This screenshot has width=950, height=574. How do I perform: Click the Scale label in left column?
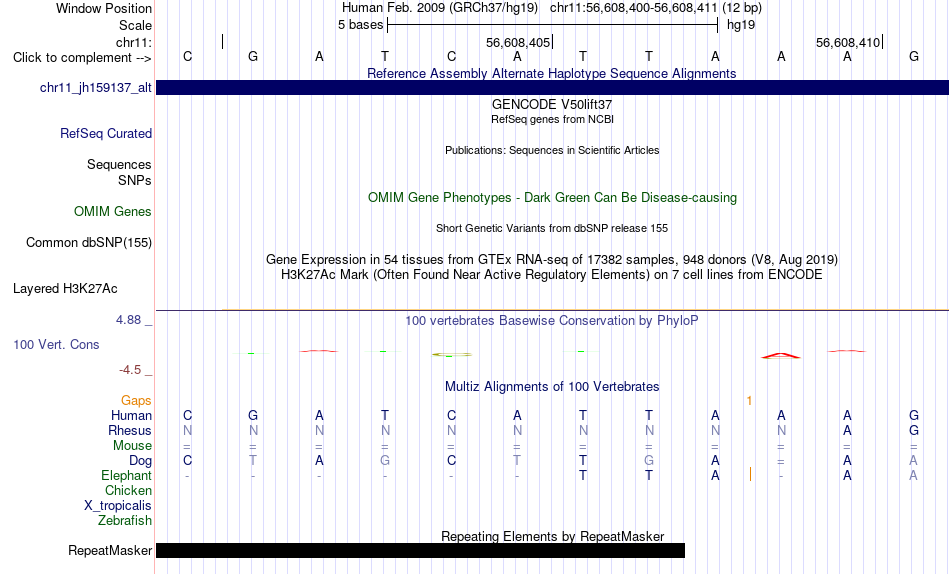[x=135, y=25]
